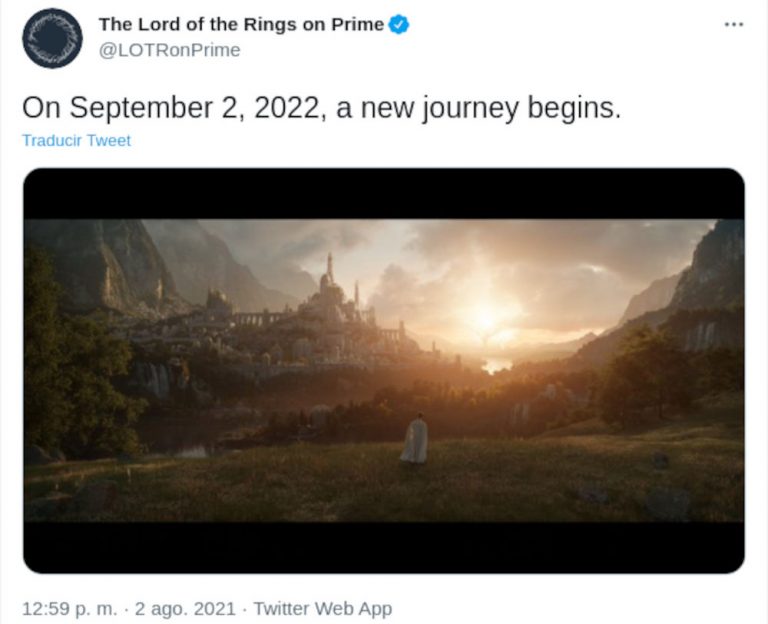The height and width of the screenshot is (624, 768).
Task: Click the bottom black letterbox bar of the image
Action: [384, 547]
